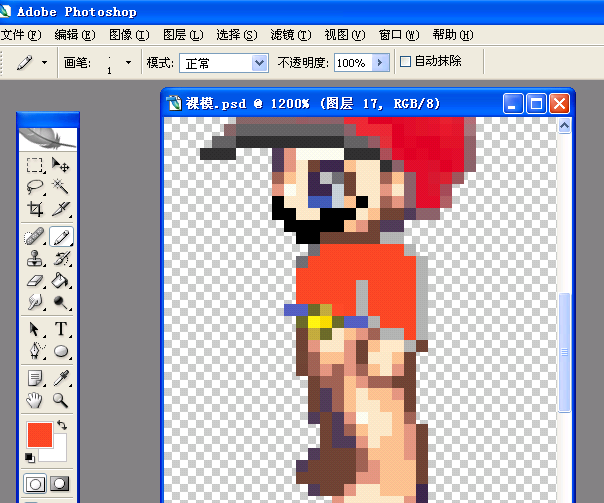The width and height of the screenshot is (604, 503).
Task: Select the Paint Bucket tool
Action: click(x=60, y=280)
